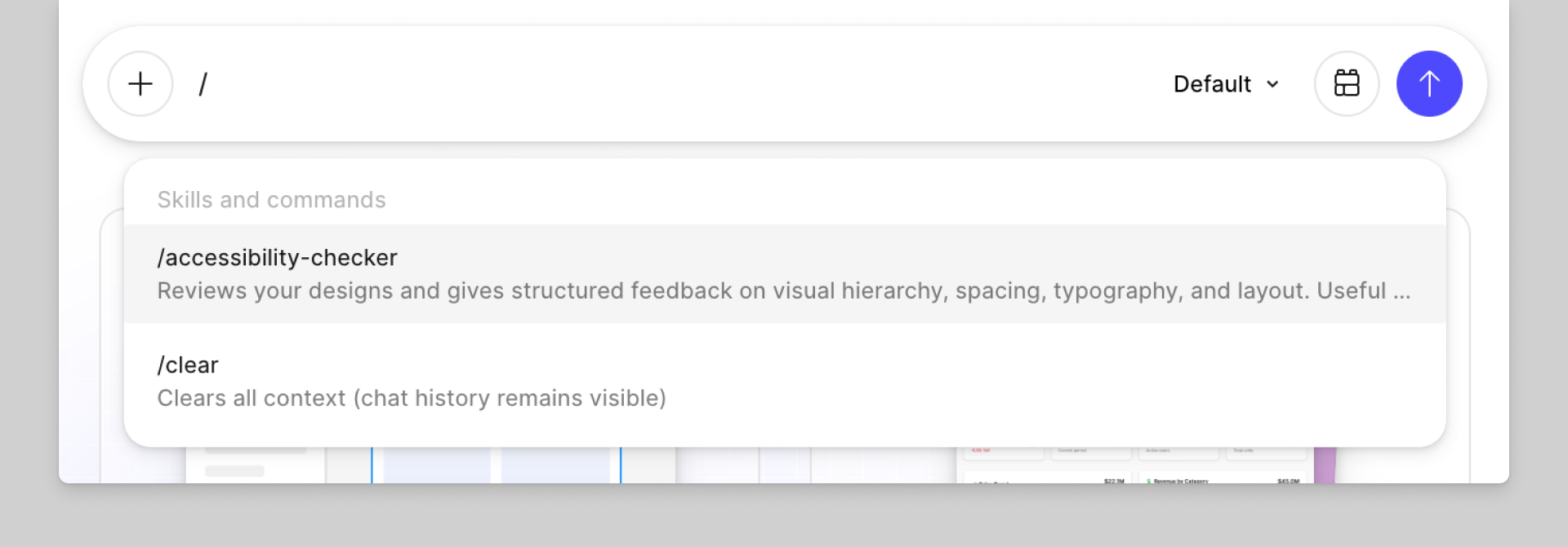The width and height of the screenshot is (1568, 547).
Task: Select the /accessibility-checker command title
Action: (277, 257)
